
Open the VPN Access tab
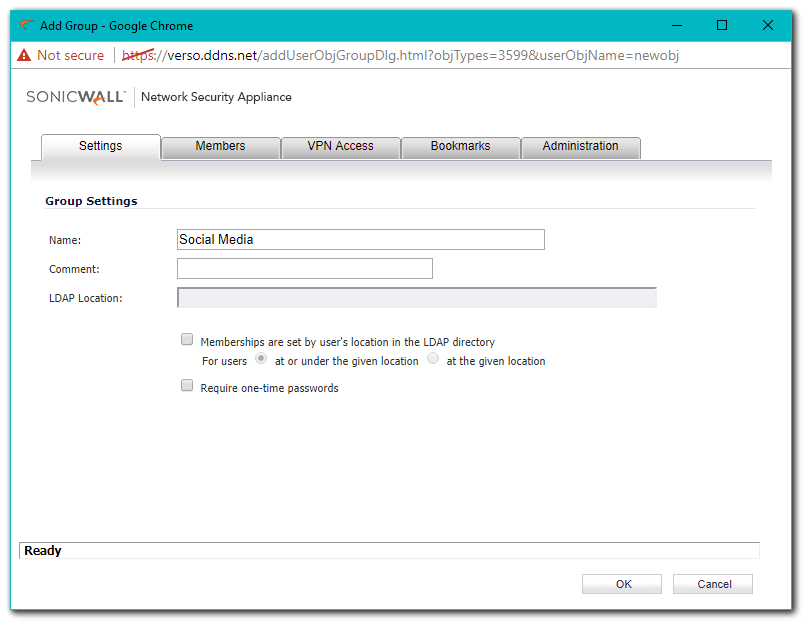(x=340, y=146)
